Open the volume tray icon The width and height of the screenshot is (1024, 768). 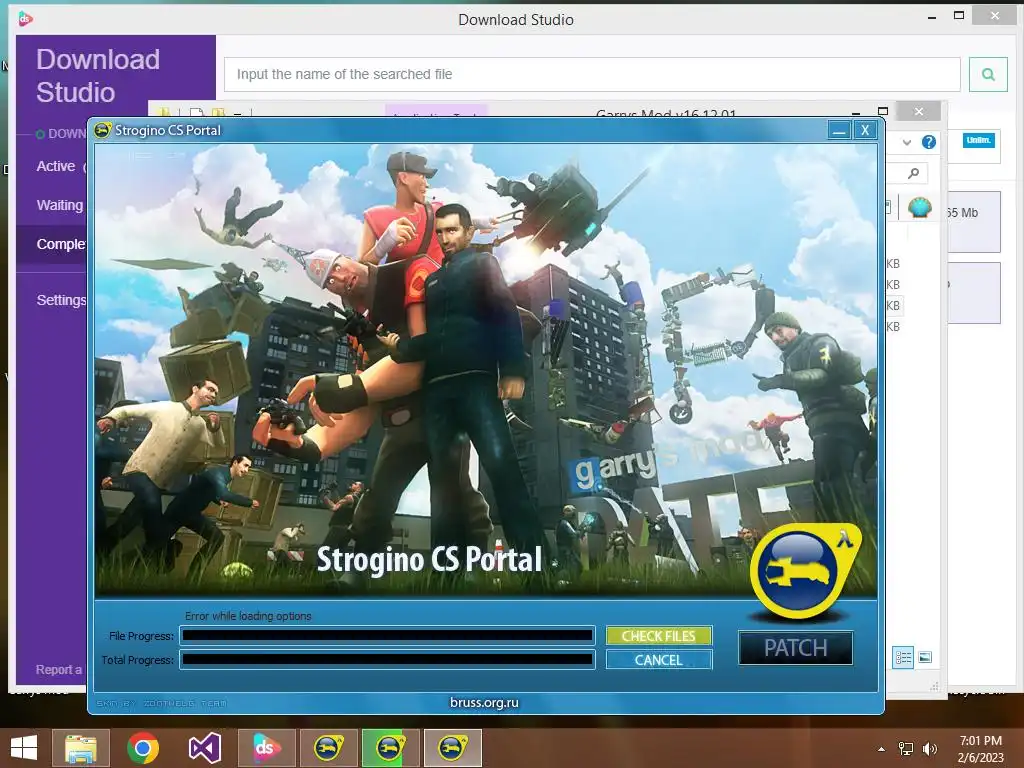(x=929, y=749)
